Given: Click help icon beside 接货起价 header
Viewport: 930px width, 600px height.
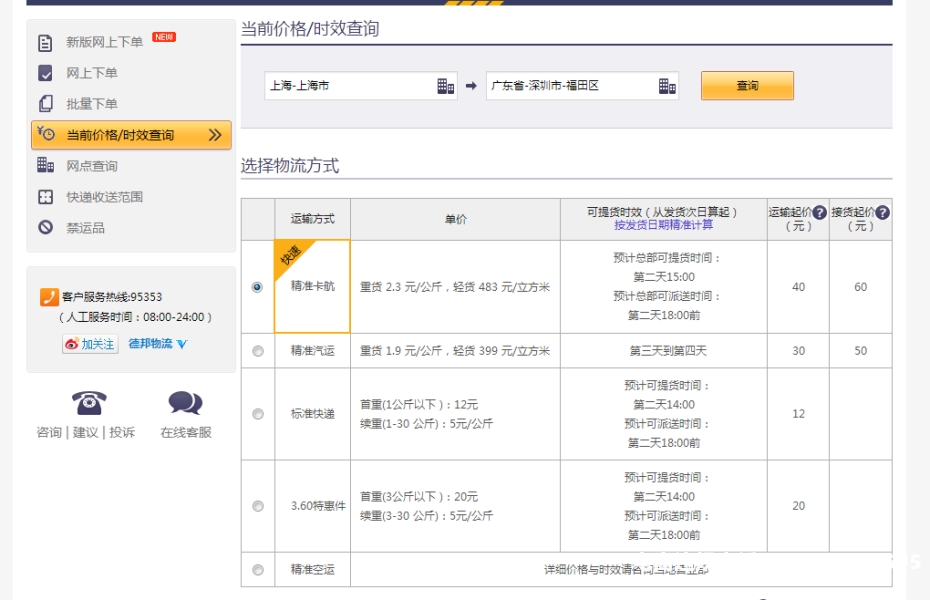Looking at the screenshot, I should point(882,213).
